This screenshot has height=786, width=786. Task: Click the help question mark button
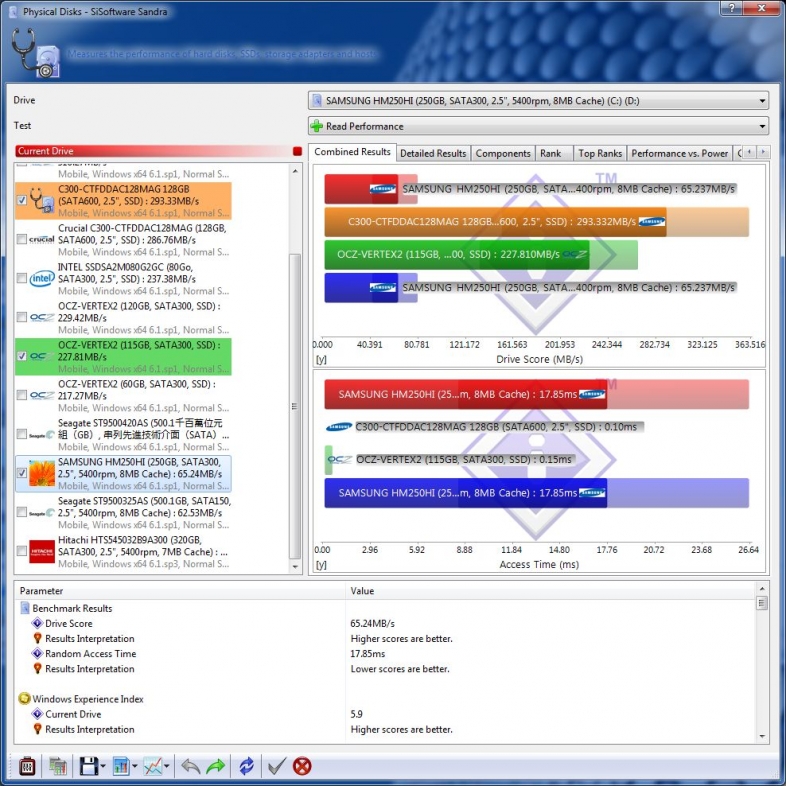[732, 7]
